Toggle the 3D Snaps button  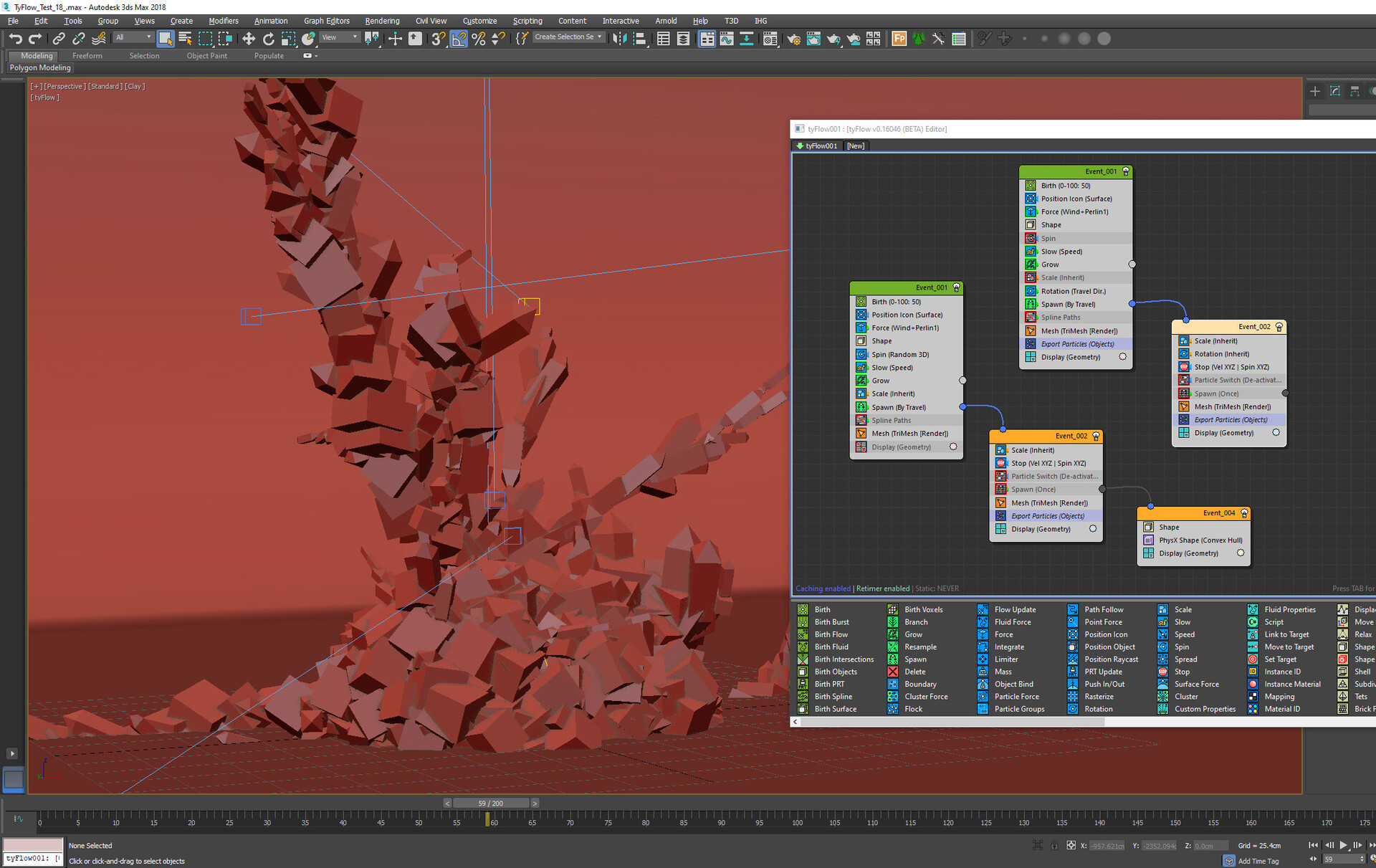pyautogui.click(x=439, y=39)
